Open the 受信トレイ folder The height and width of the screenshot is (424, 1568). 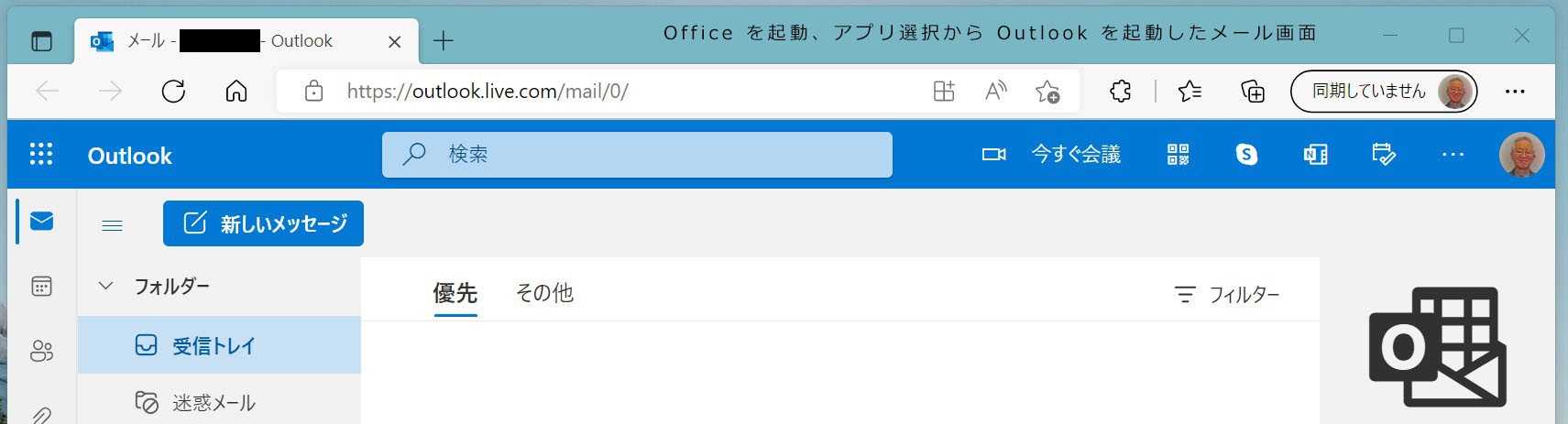tap(219, 345)
